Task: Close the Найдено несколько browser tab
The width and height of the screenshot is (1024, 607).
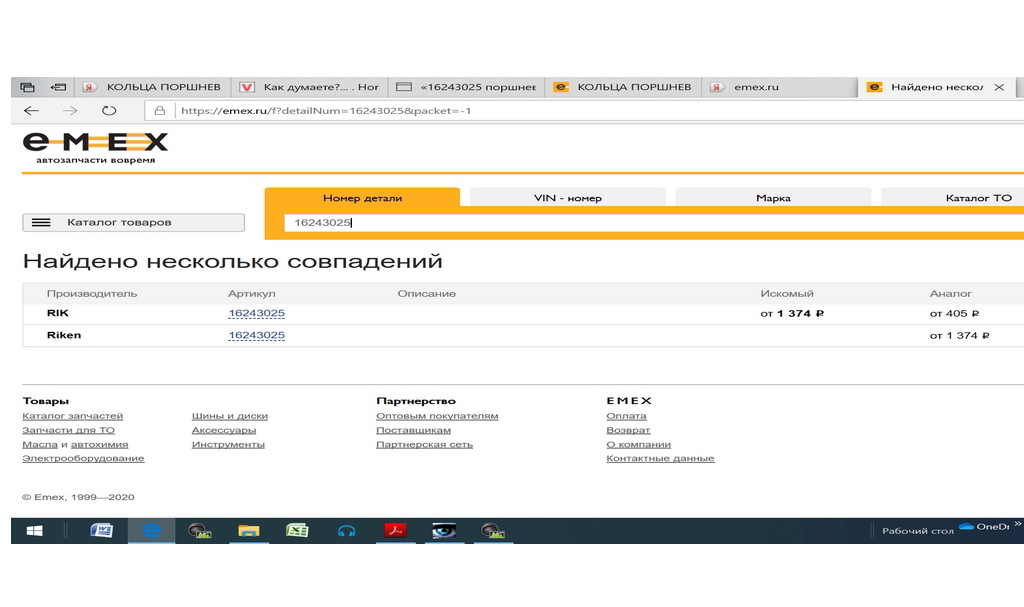Action: point(999,87)
